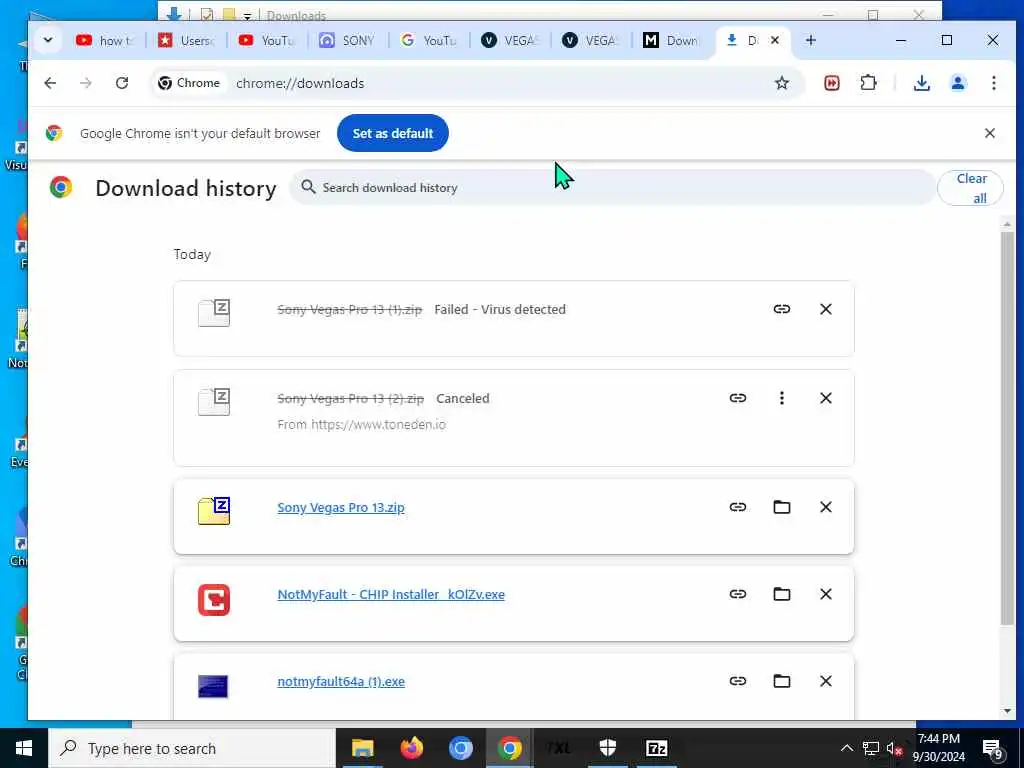Open Windows Security shield in taskbar

pyautogui.click(x=607, y=748)
